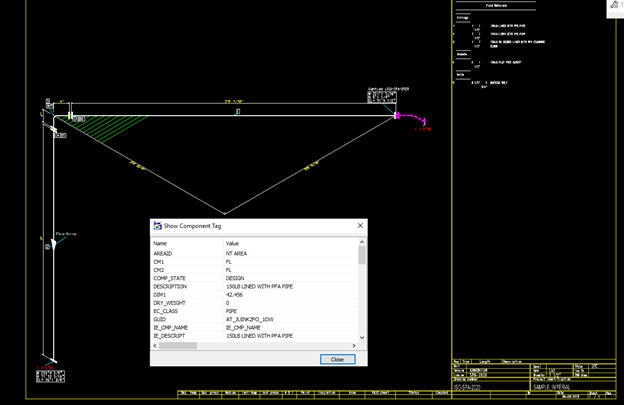Select the CM1 row name
This screenshot has height=405, width=624.
click(158, 262)
